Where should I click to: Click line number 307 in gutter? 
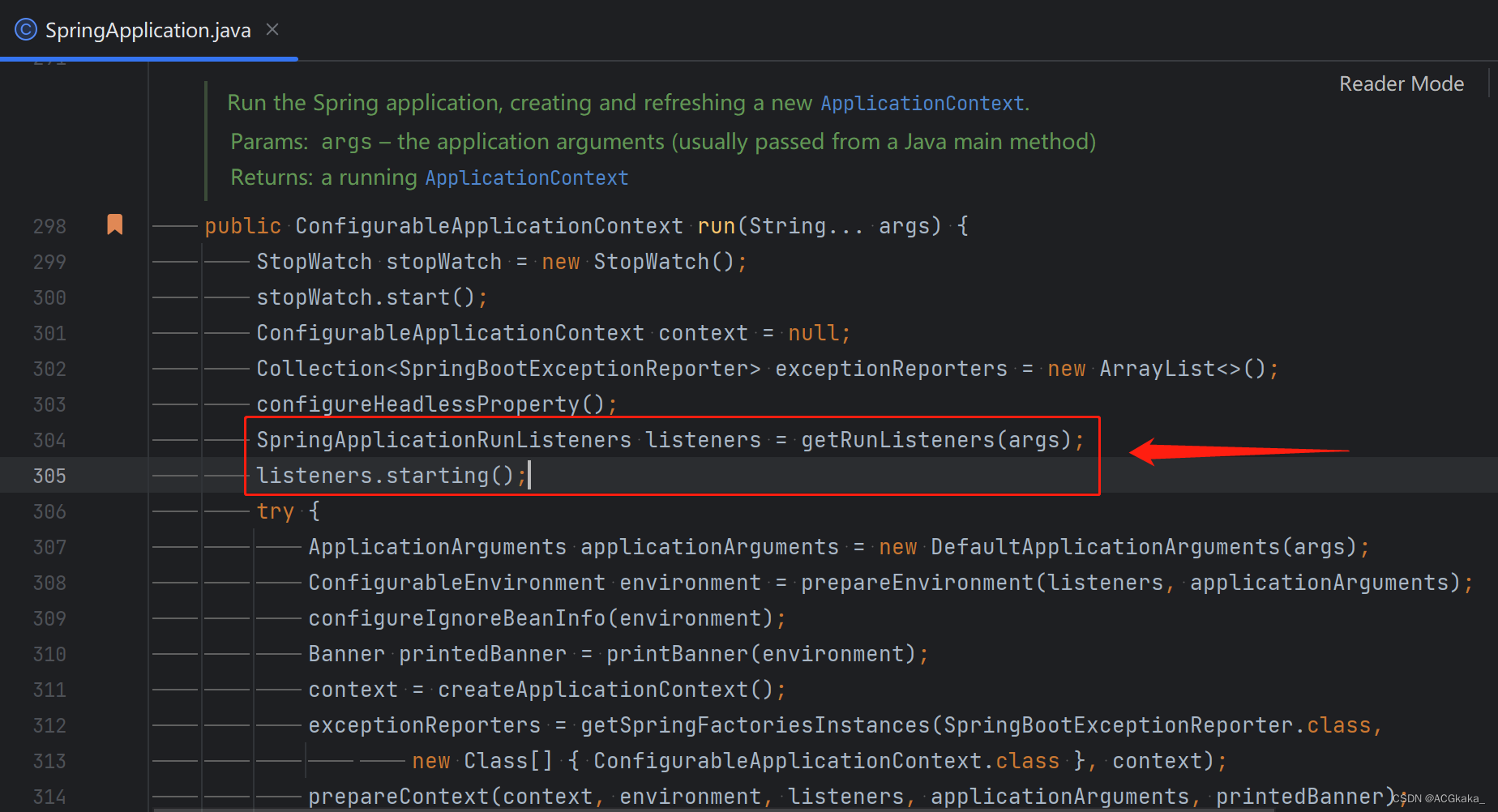pos(49,547)
